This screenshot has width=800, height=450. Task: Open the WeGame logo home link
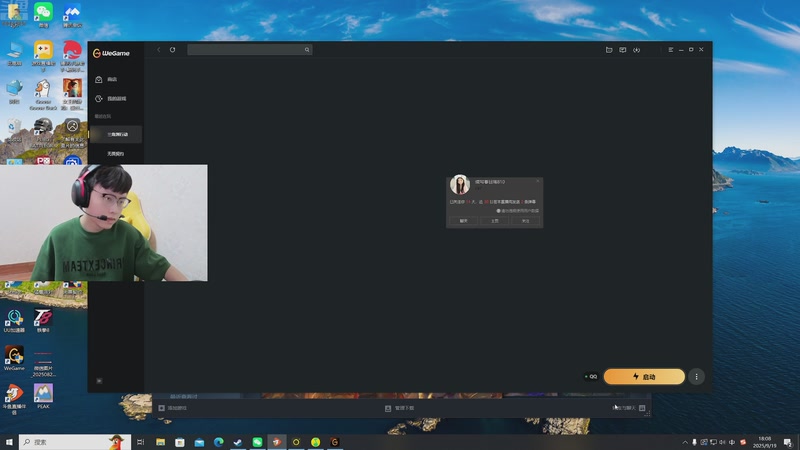click(x=111, y=53)
